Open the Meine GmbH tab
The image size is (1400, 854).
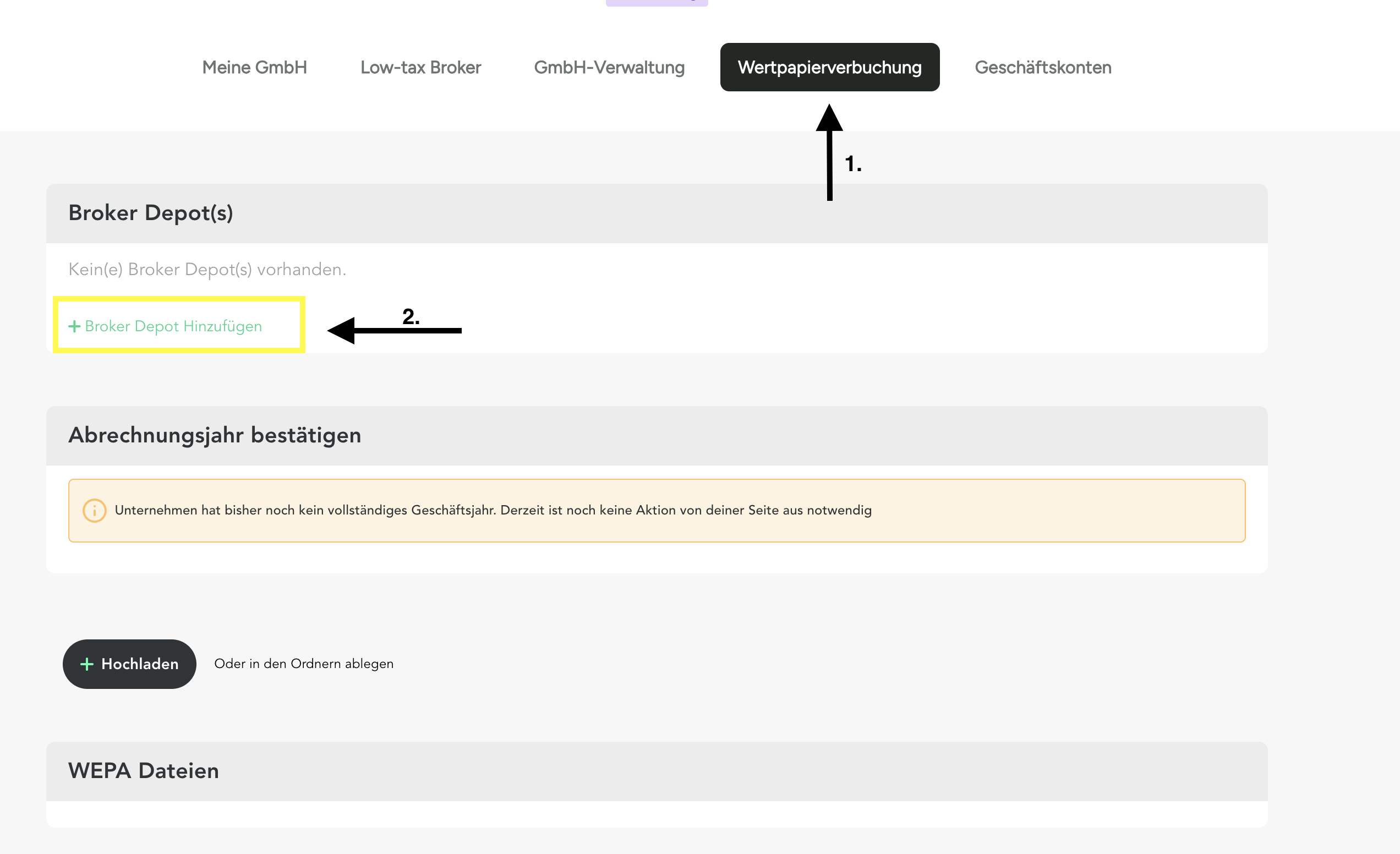pyautogui.click(x=255, y=68)
